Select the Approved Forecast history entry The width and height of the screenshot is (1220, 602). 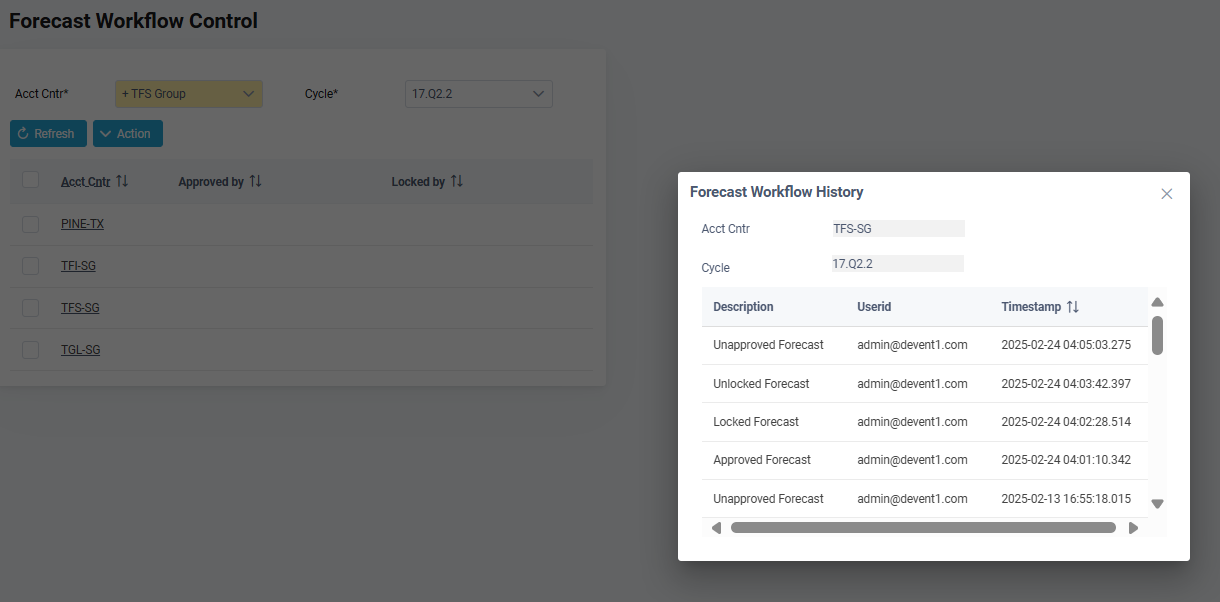click(762, 460)
